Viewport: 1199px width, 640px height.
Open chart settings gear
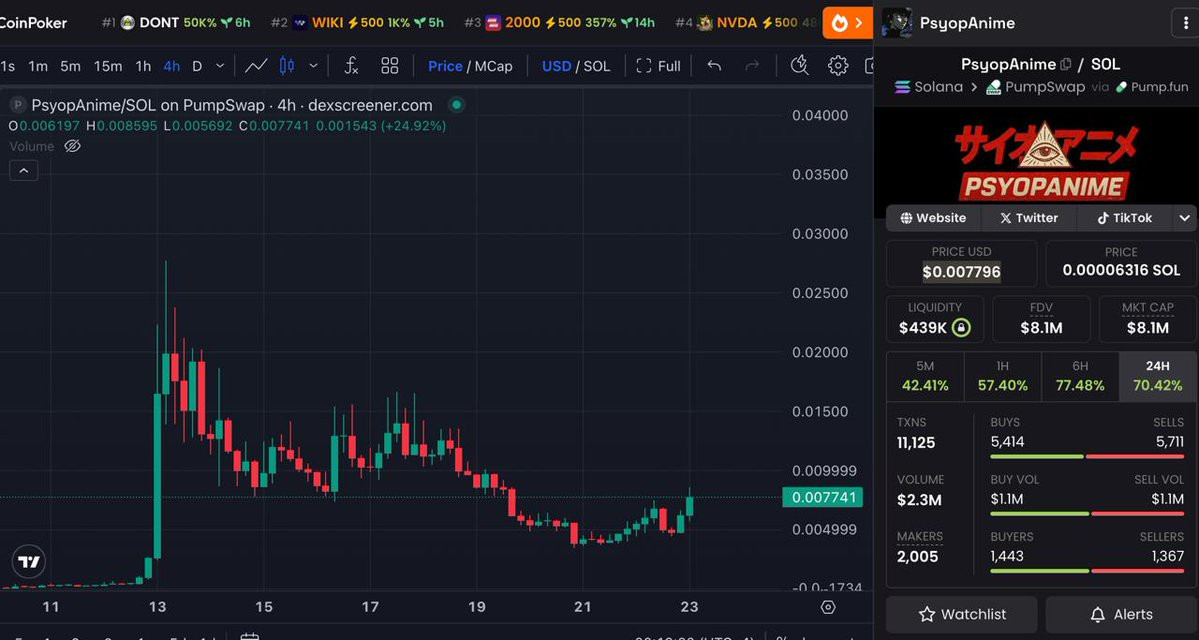(x=838, y=66)
